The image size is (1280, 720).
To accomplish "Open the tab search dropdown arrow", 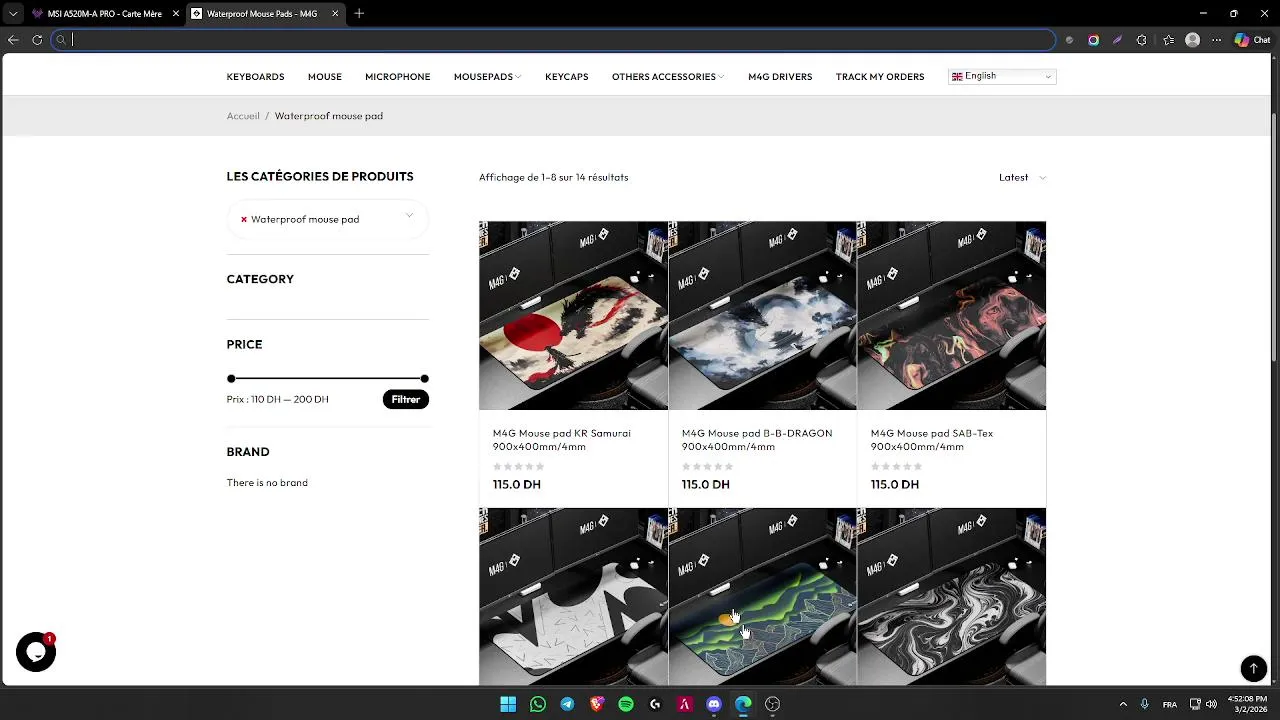I will tap(12, 13).
